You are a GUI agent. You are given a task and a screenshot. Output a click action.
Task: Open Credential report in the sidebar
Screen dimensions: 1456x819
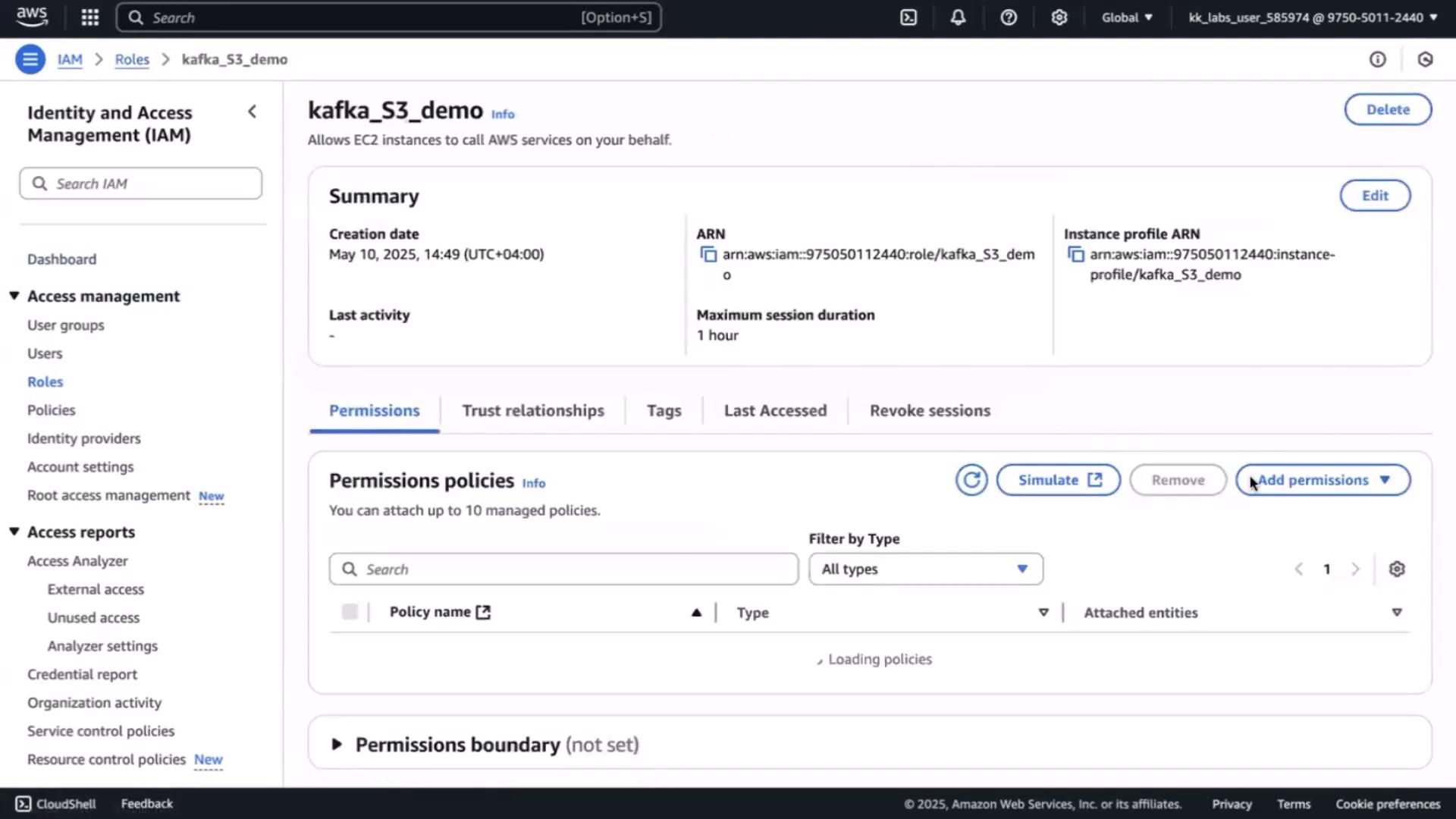pyautogui.click(x=83, y=674)
